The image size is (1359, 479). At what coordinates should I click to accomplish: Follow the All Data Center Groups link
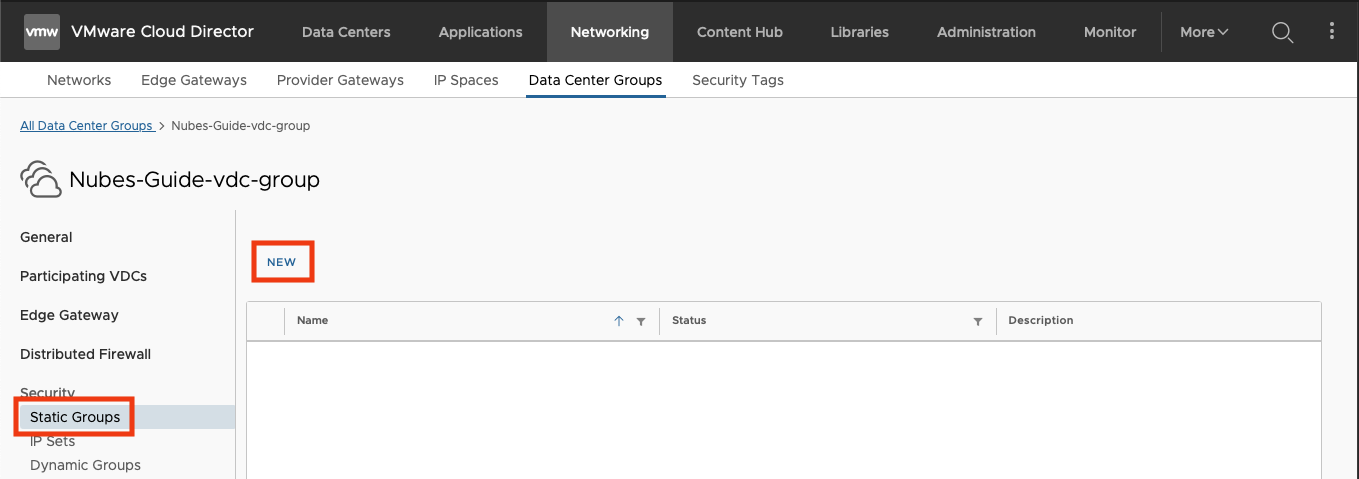tap(86, 126)
